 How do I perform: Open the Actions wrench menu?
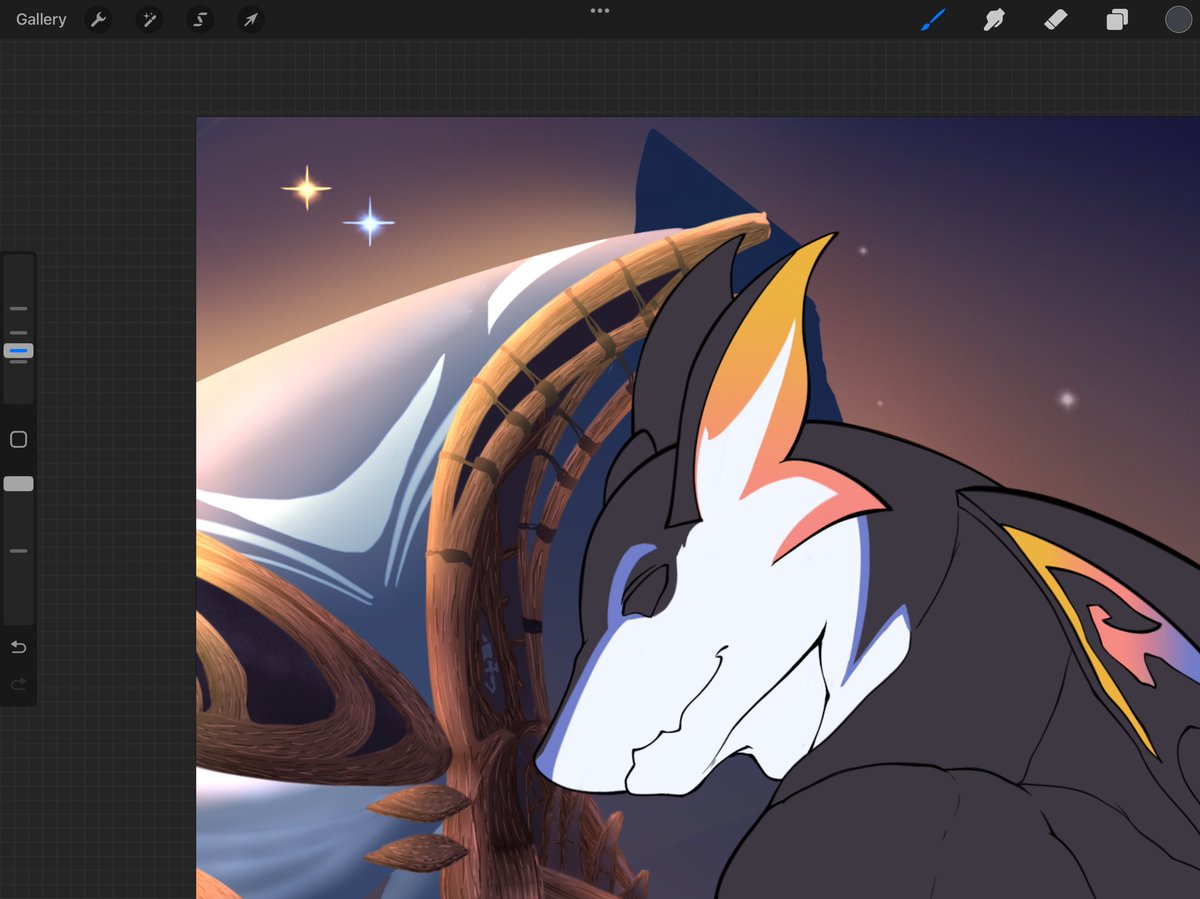click(x=98, y=19)
